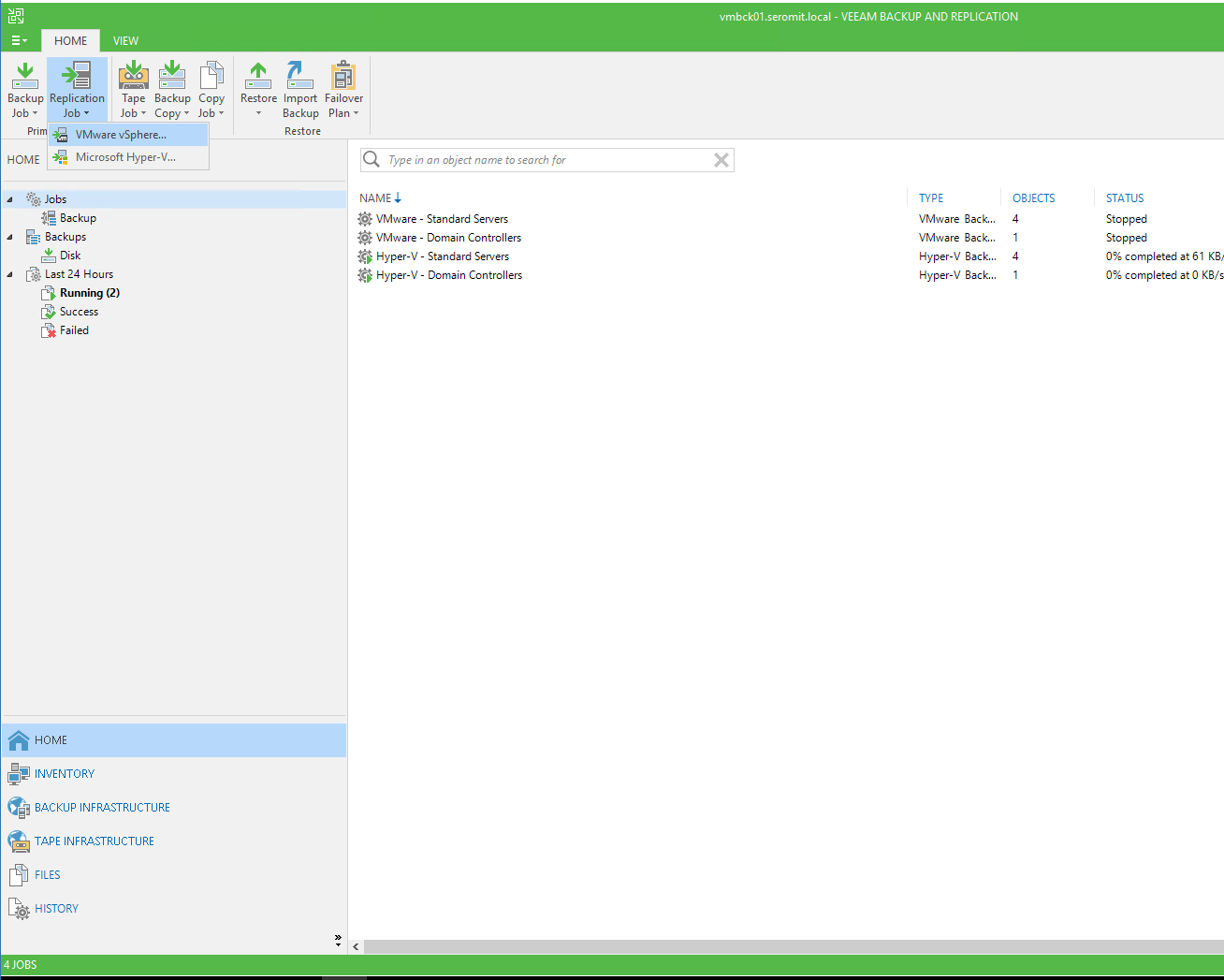Open the Failover Plan ribbon button
1224x980 pixels.
point(343,90)
